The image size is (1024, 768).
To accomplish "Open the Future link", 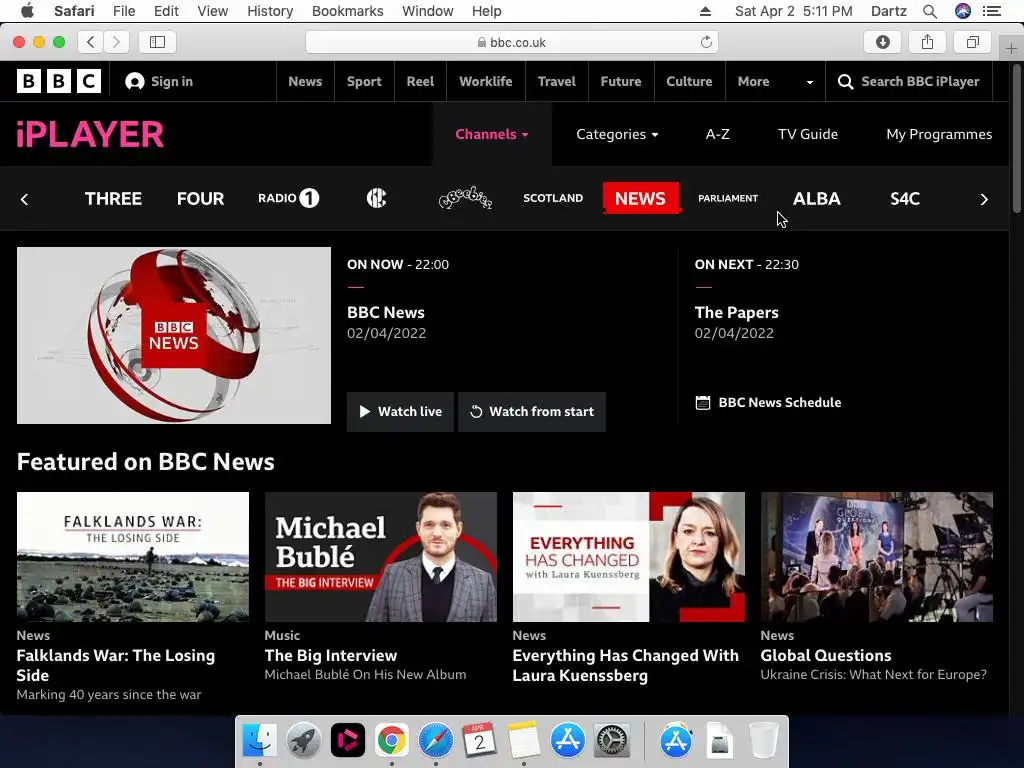I will pos(621,82).
